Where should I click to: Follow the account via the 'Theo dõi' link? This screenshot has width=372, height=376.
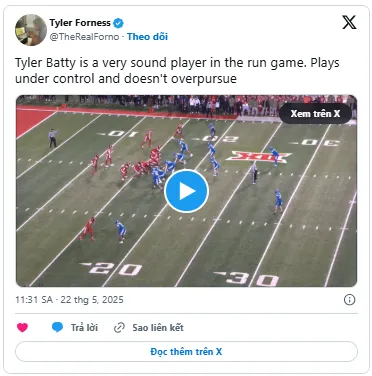[x=147, y=37]
